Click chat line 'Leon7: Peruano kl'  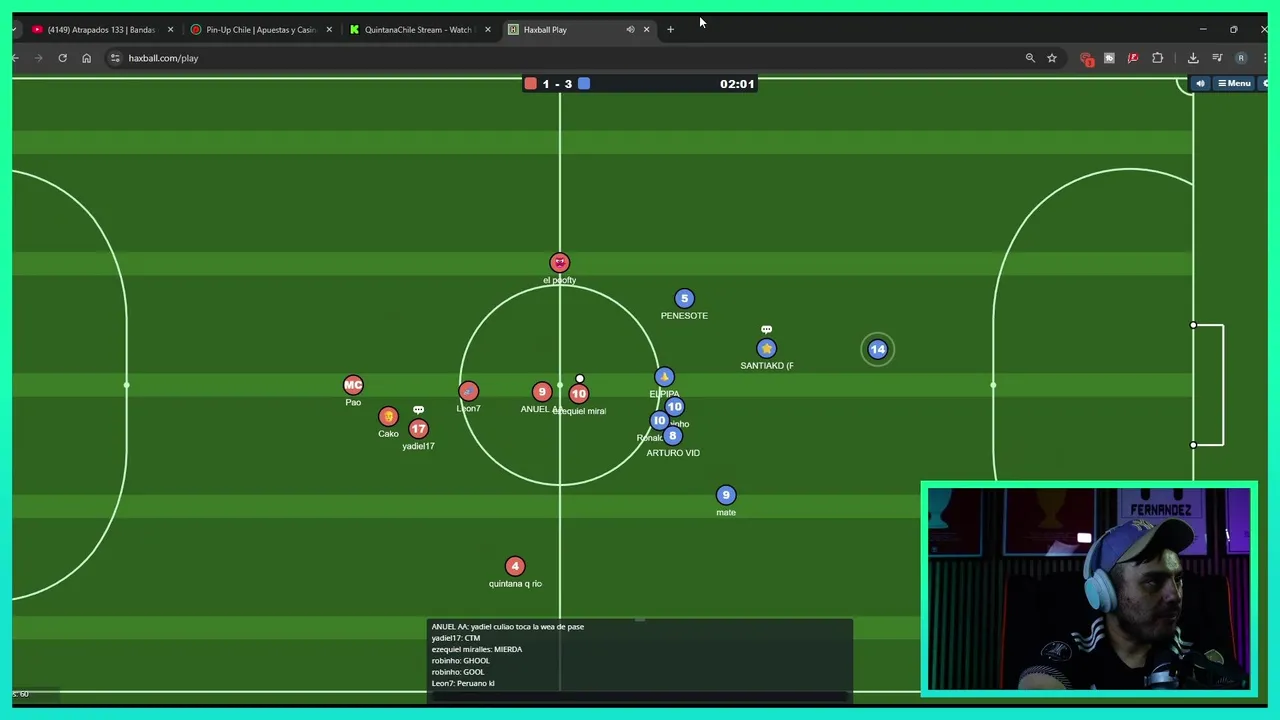pos(463,683)
